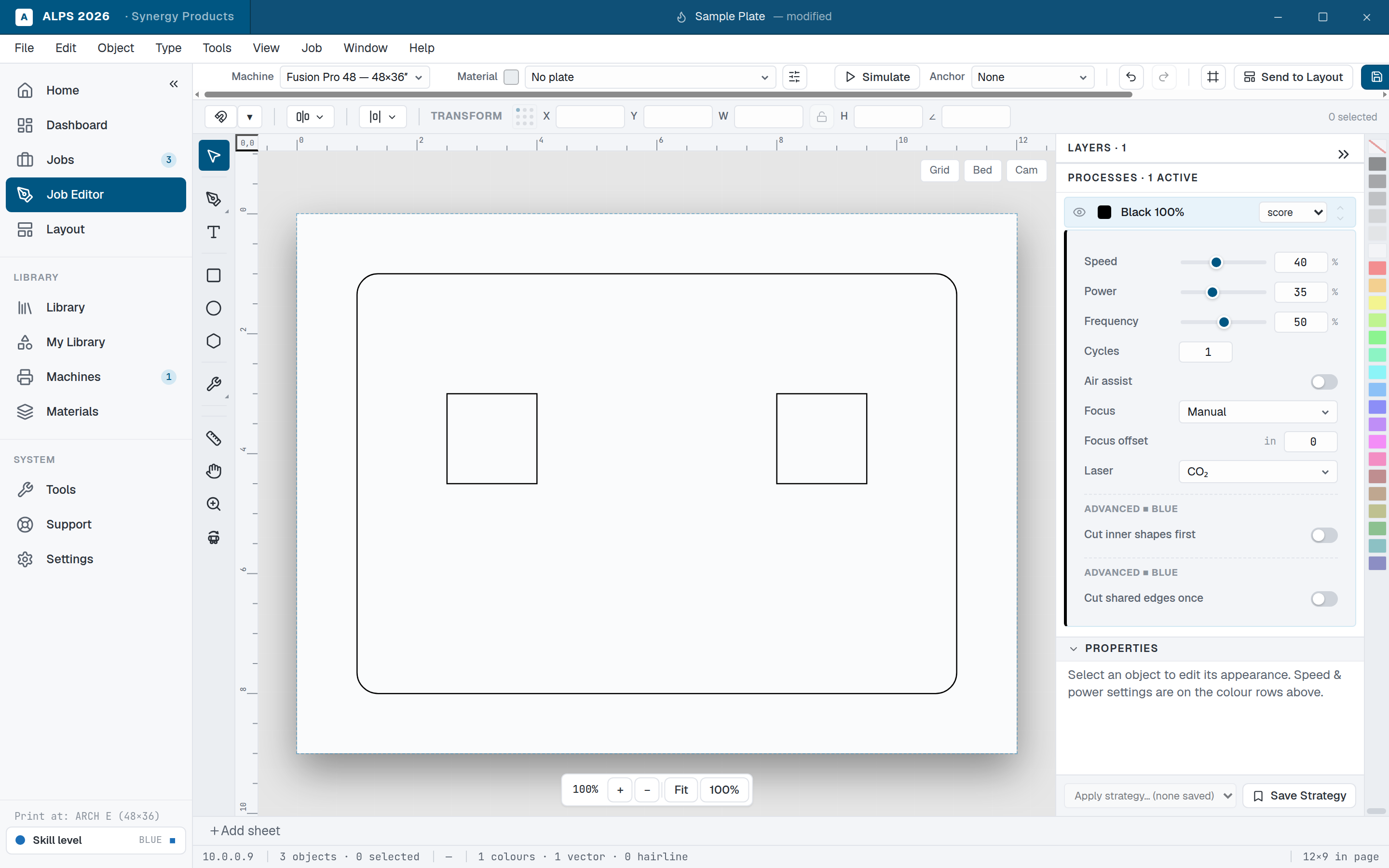
Task: Click the transform reference point grid
Action: point(525,117)
